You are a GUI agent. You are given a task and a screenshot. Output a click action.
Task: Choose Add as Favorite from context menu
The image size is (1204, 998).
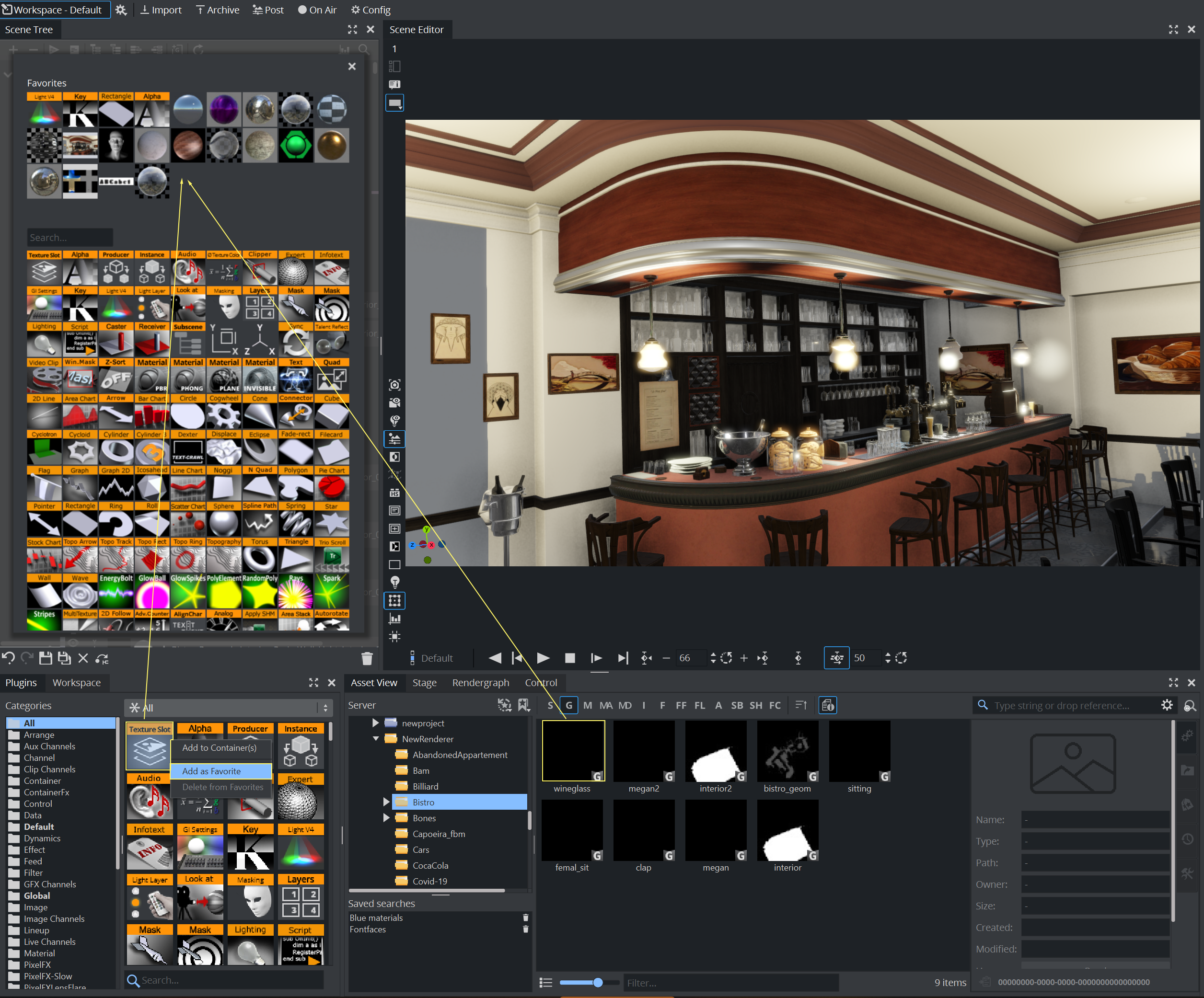pos(221,771)
